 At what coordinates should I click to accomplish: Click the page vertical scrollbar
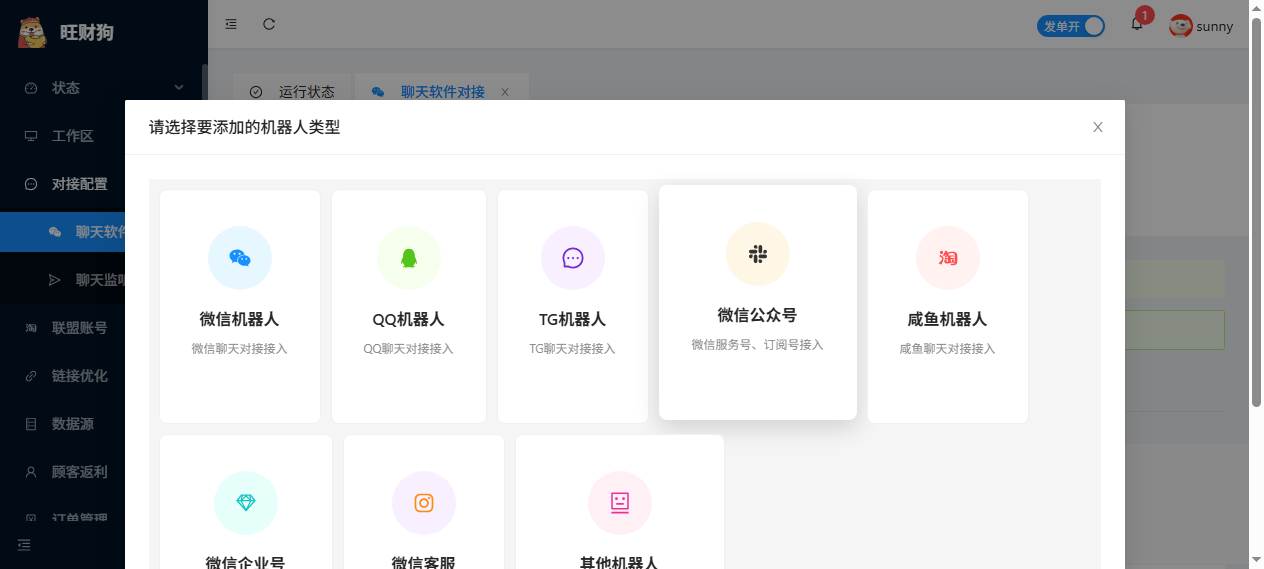click(1257, 212)
